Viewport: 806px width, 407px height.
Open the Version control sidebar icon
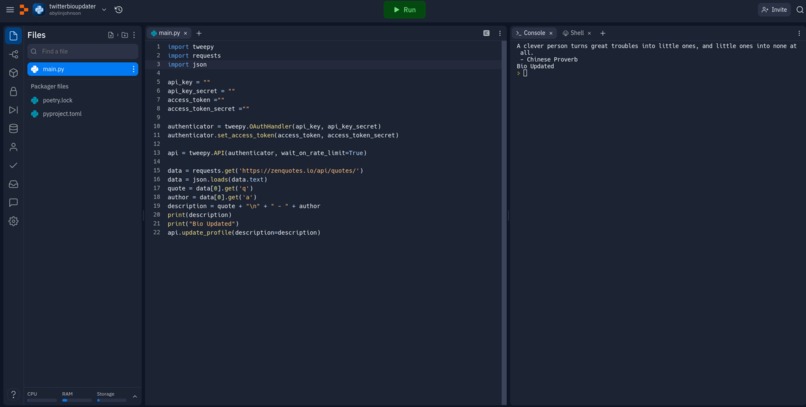tap(13, 54)
